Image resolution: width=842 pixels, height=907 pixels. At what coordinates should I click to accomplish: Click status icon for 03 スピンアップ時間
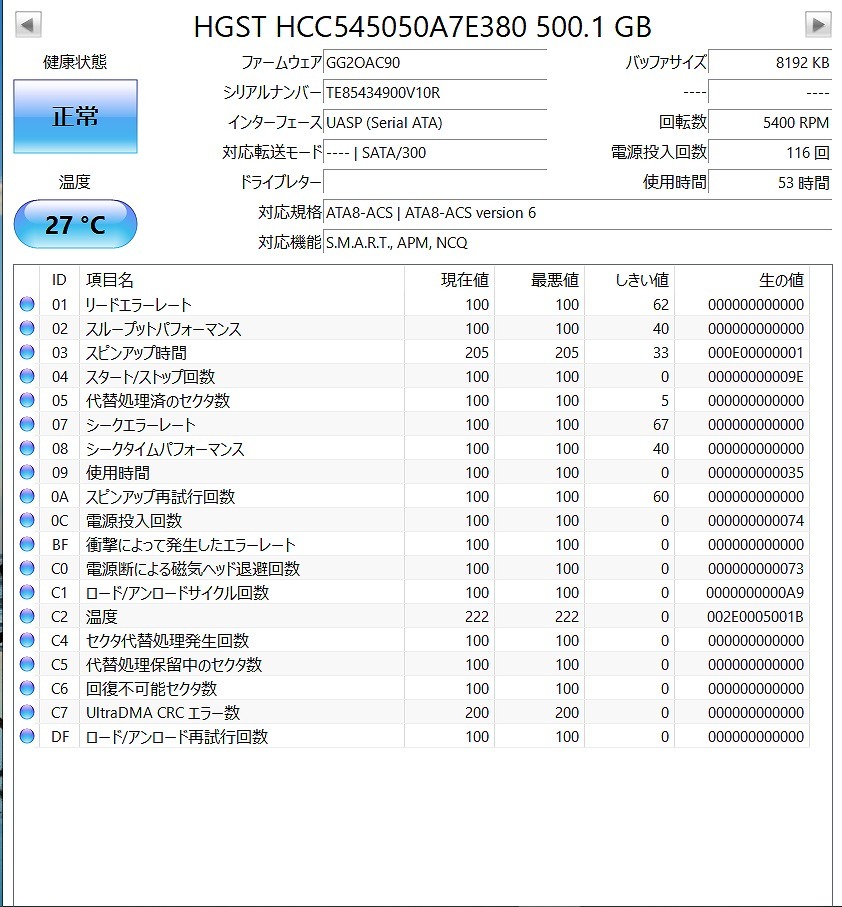pos(27,352)
